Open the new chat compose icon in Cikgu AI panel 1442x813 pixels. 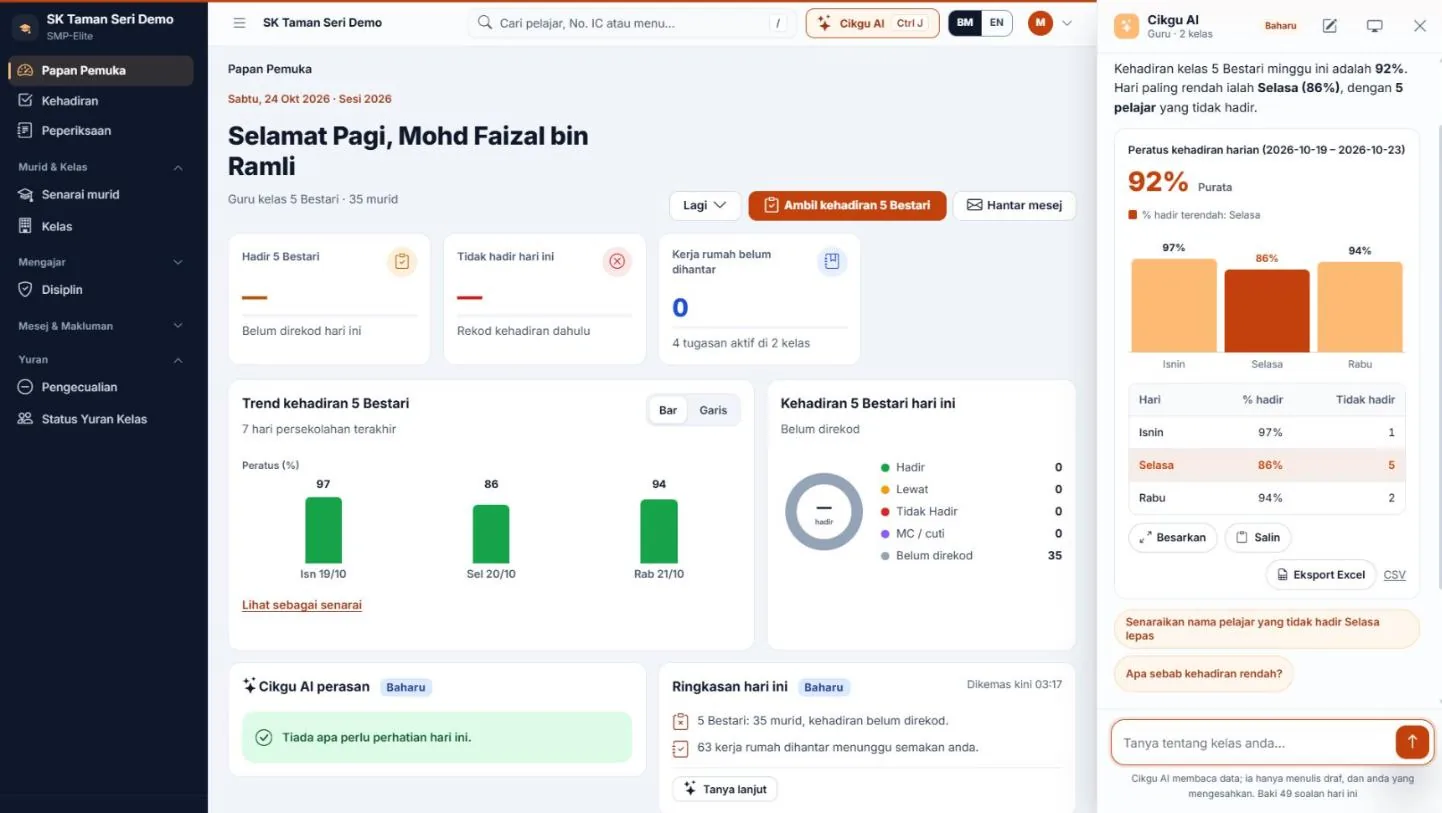(x=1329, y=26)
